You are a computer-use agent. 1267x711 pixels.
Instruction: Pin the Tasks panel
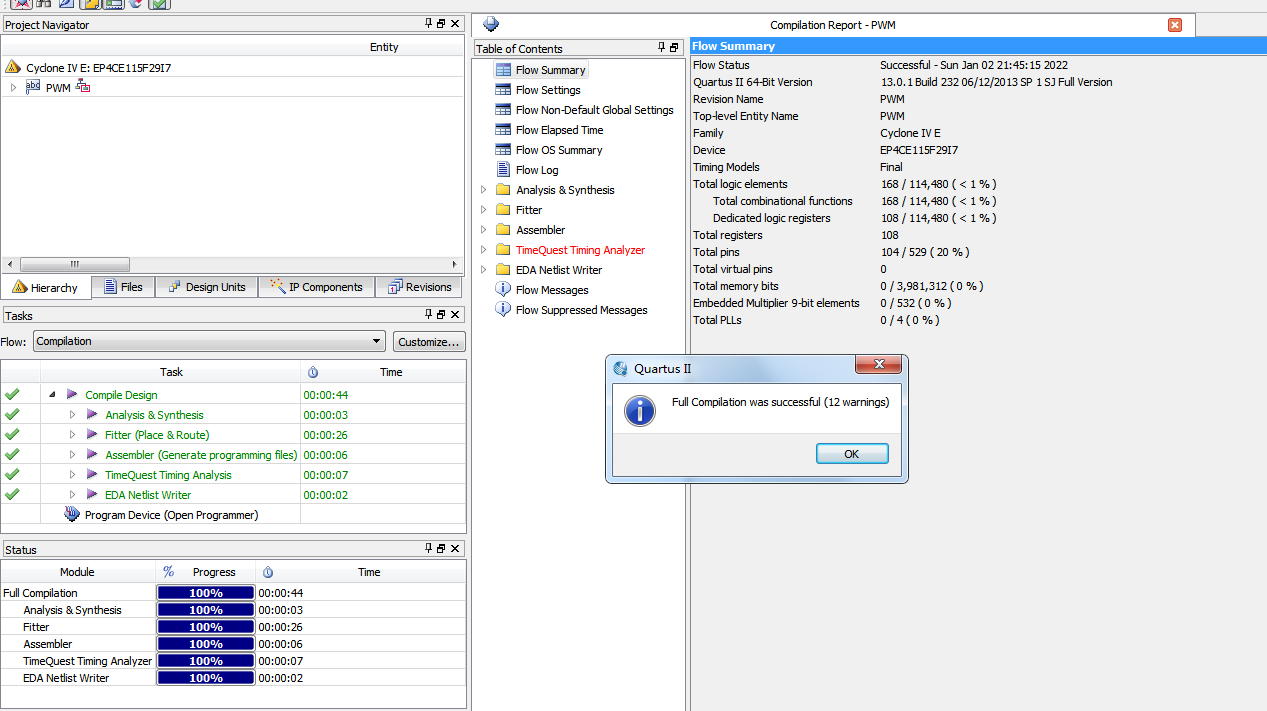click(429, 316)
